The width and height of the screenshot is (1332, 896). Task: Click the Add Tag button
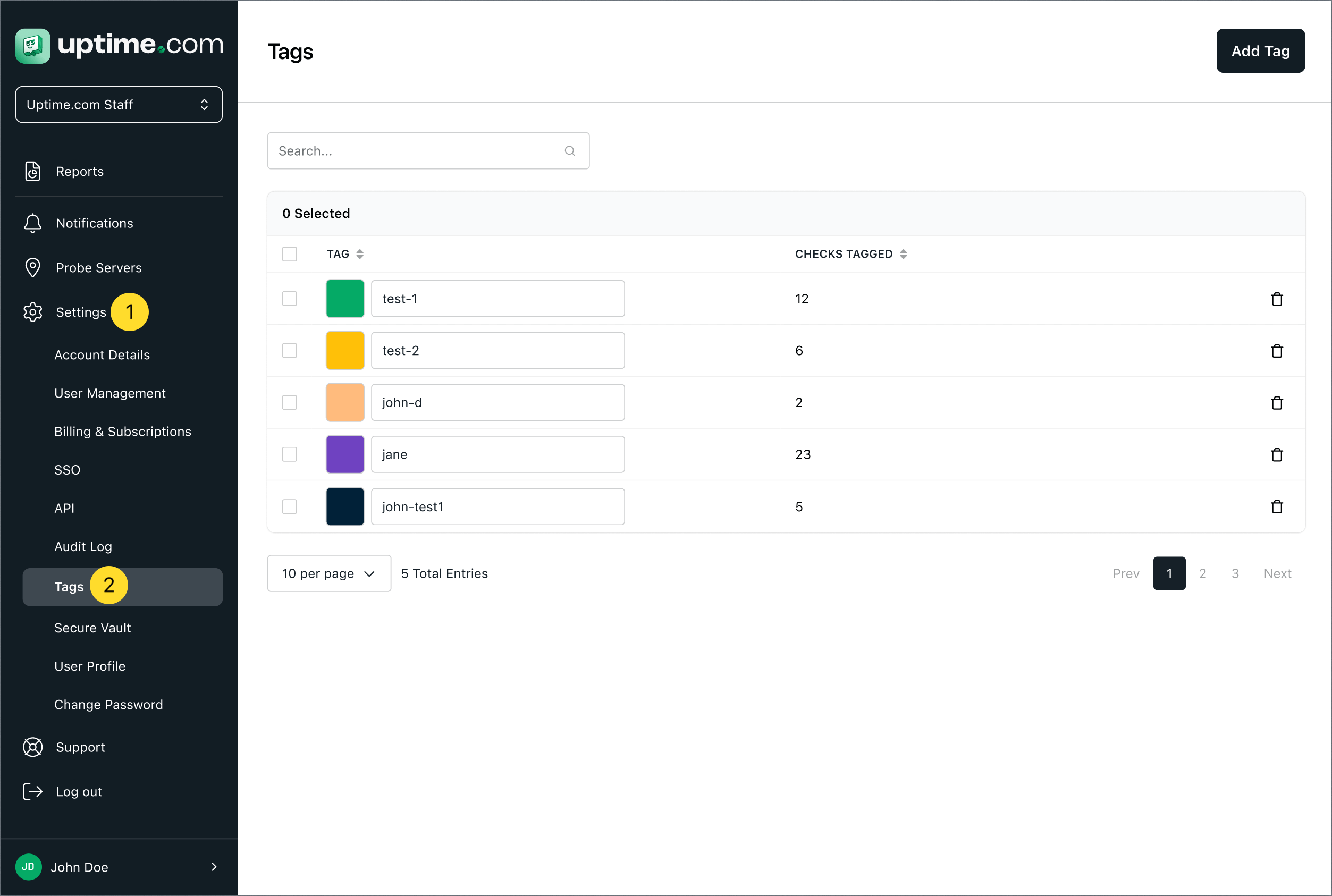coord(1261,51)
